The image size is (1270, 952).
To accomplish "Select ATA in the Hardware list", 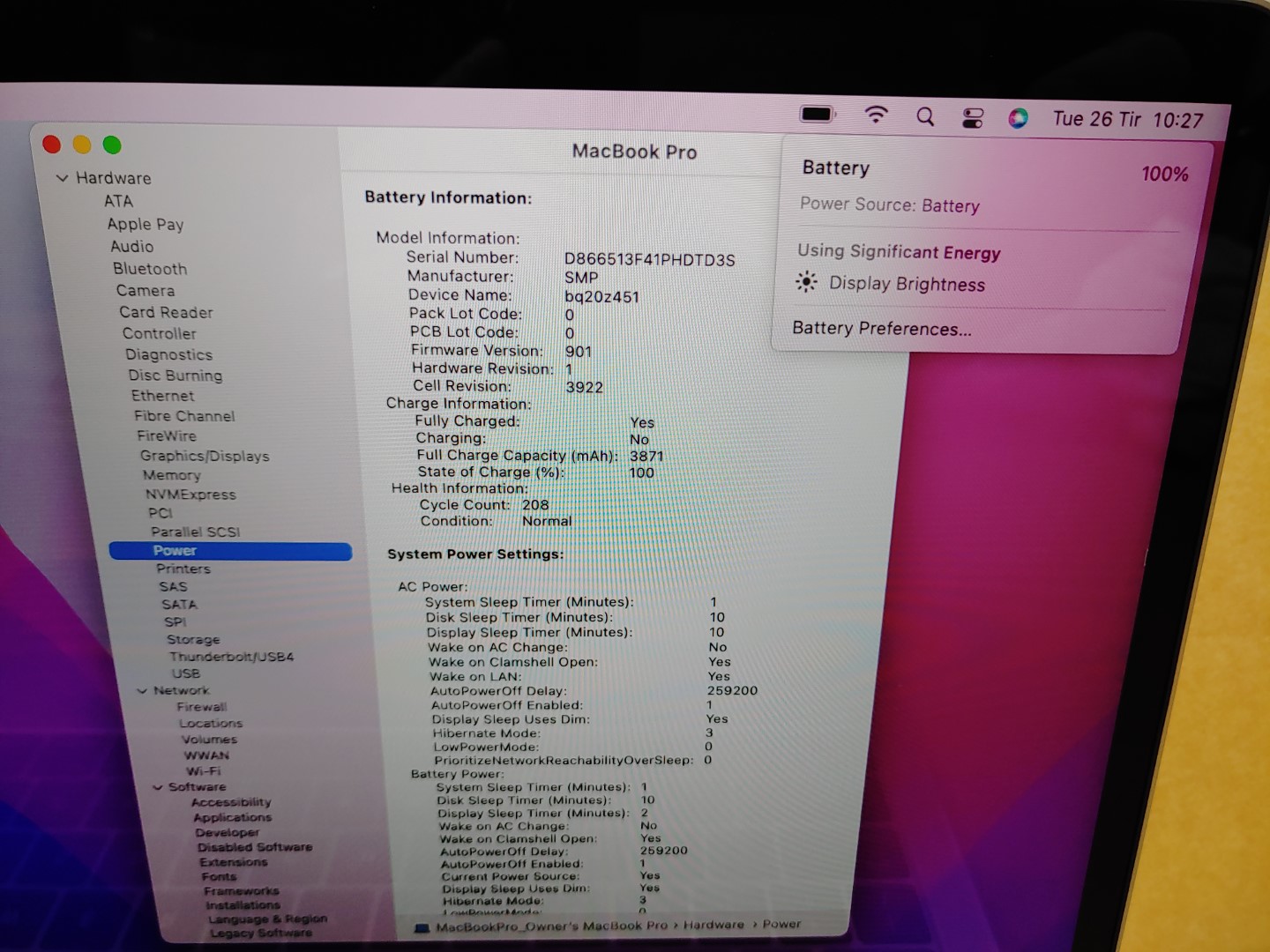I will click(118, 201).
